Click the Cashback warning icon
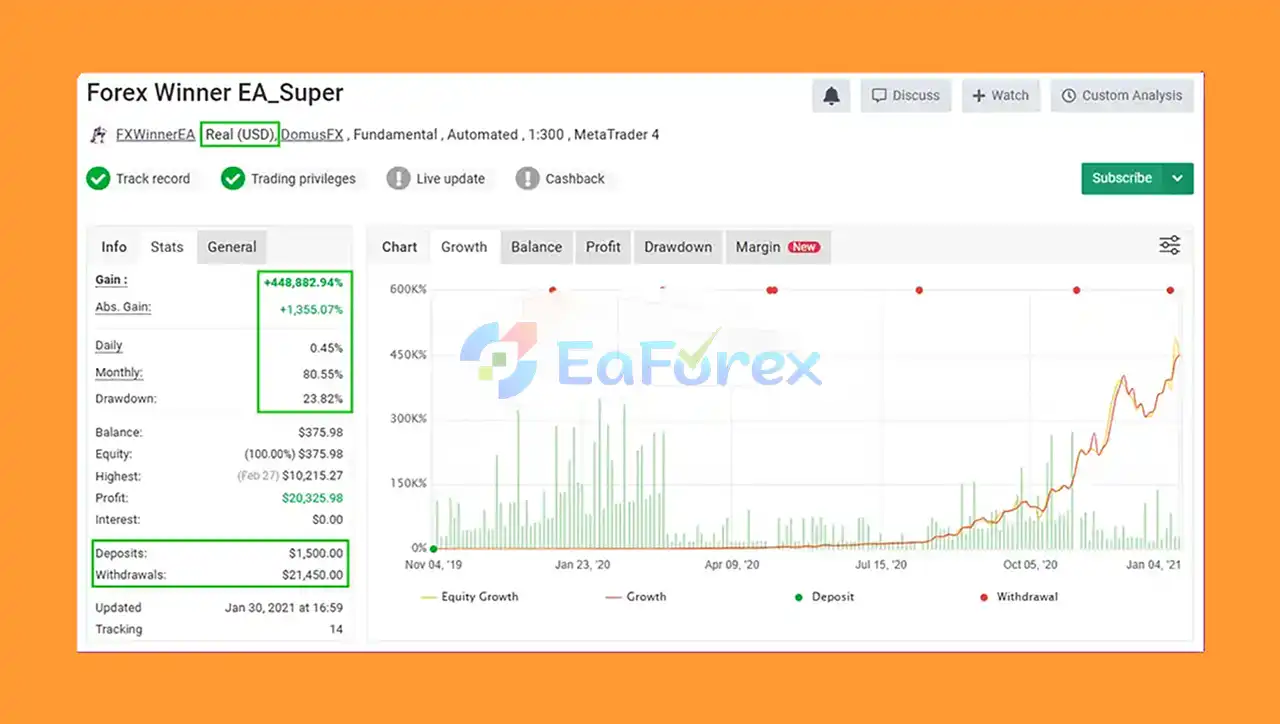Screen dimensions: 1280x724 (527, 179)
